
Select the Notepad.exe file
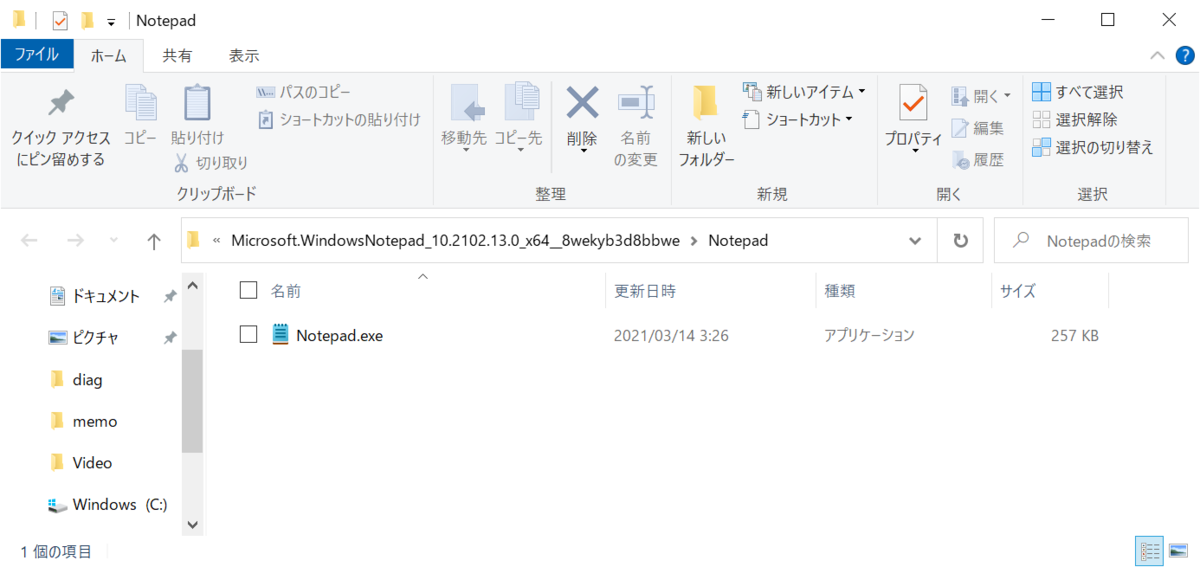(x=339, y=336)
